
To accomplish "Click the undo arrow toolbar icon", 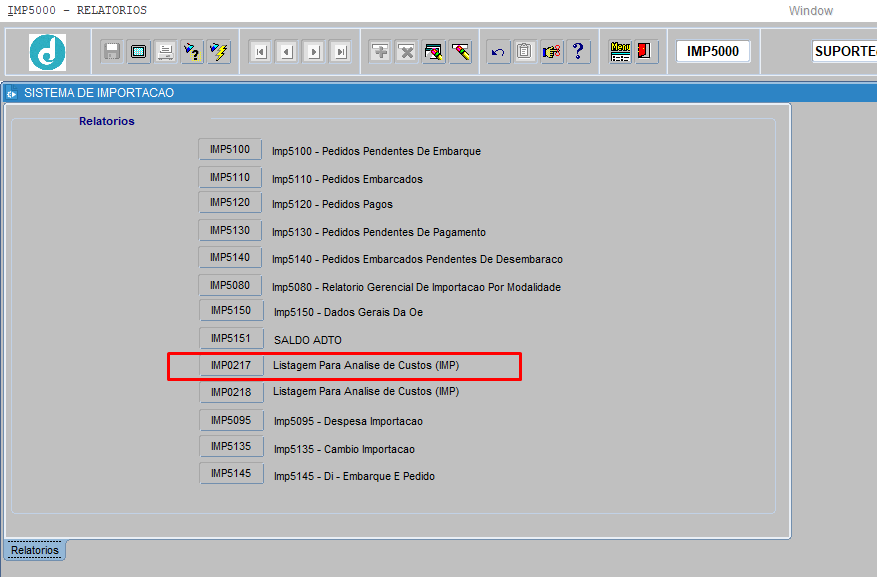I will (498, 52).
